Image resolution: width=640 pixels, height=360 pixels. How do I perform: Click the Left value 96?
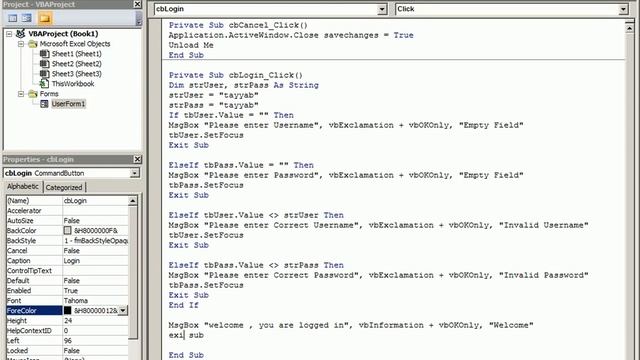pyautogui.click(x=68, y=341)
